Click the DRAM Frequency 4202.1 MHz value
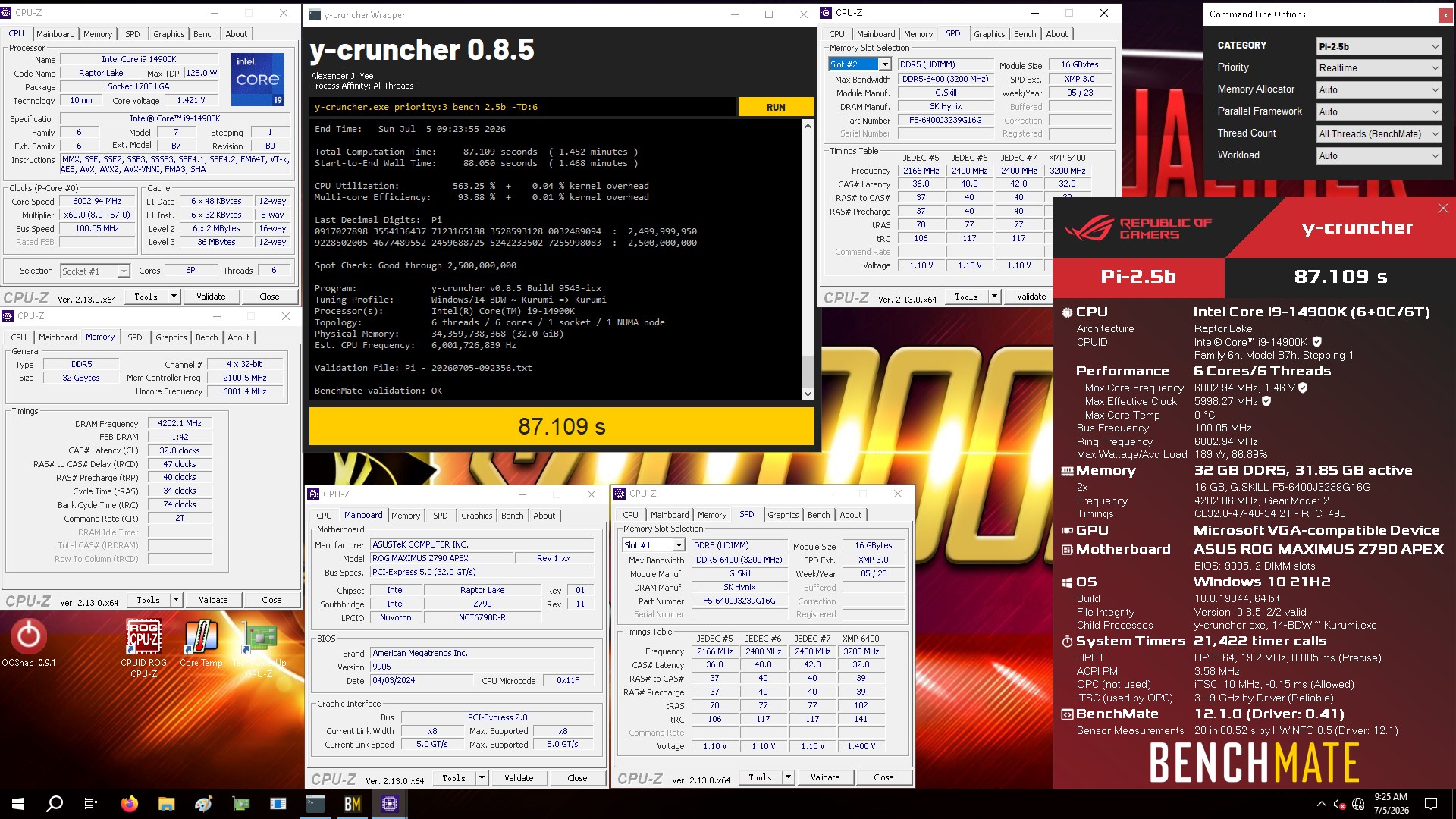 coord(180,423)
